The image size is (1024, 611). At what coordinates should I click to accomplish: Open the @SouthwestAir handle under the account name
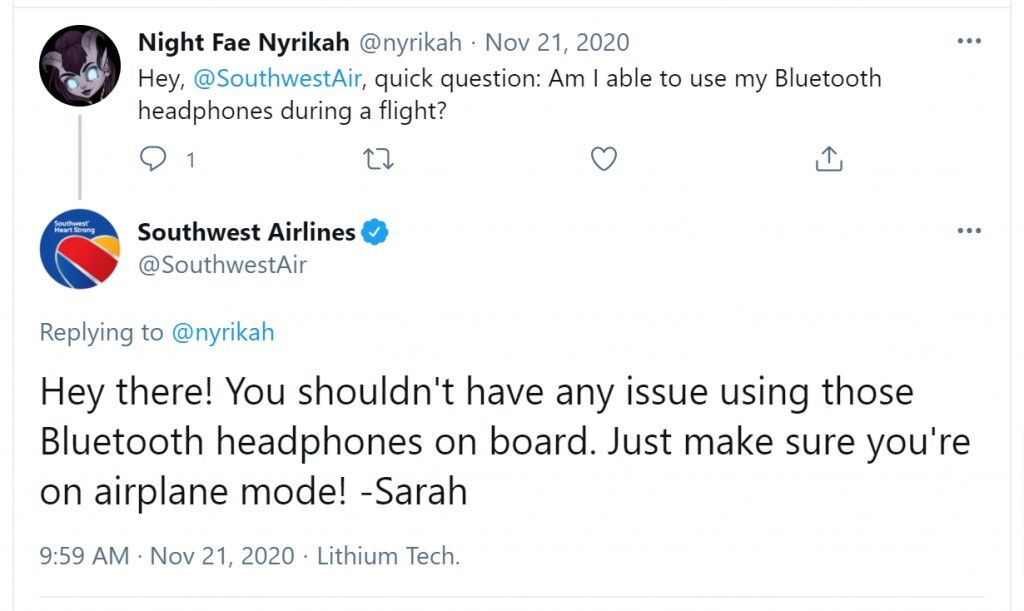222,264
